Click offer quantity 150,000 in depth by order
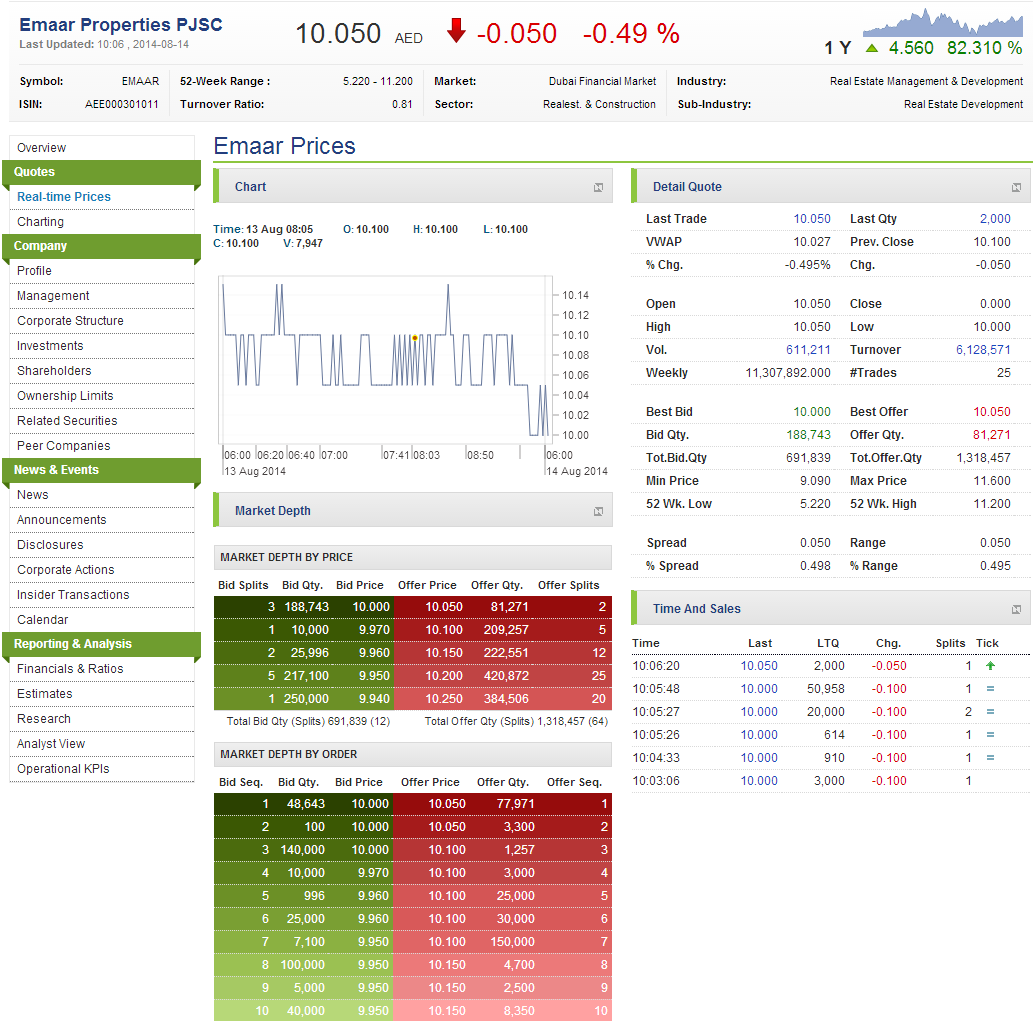 coord(512,942)
